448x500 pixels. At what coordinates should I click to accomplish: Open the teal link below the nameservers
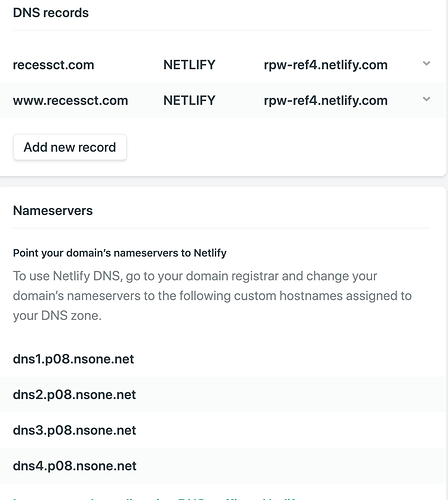click(155, 498)
